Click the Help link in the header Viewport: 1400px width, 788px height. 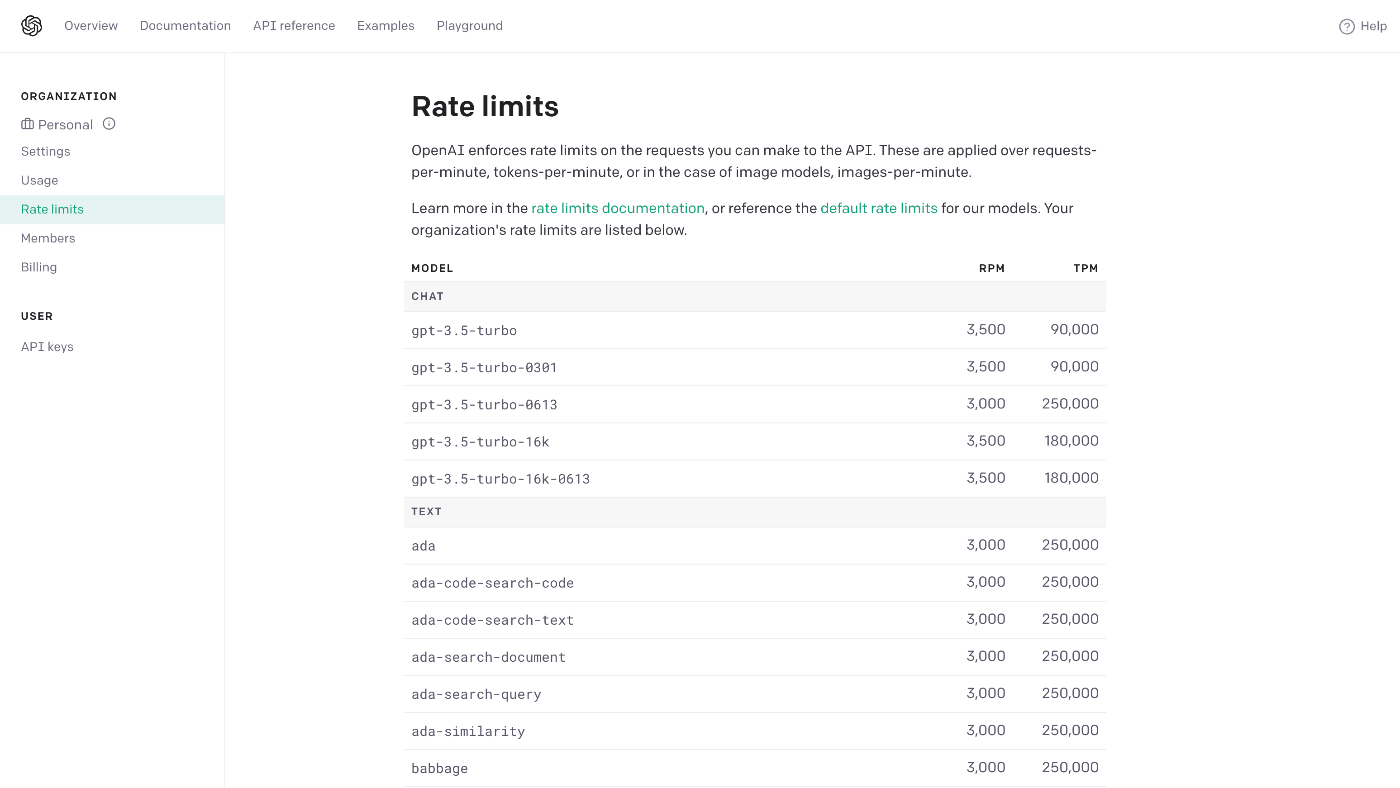1373,27
